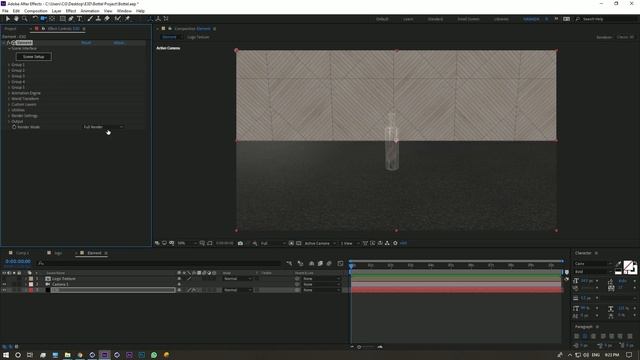The height and width of the screenshot is (360, 640).
Task: Open the Effect menu
Action: click(x=71, y=11)
